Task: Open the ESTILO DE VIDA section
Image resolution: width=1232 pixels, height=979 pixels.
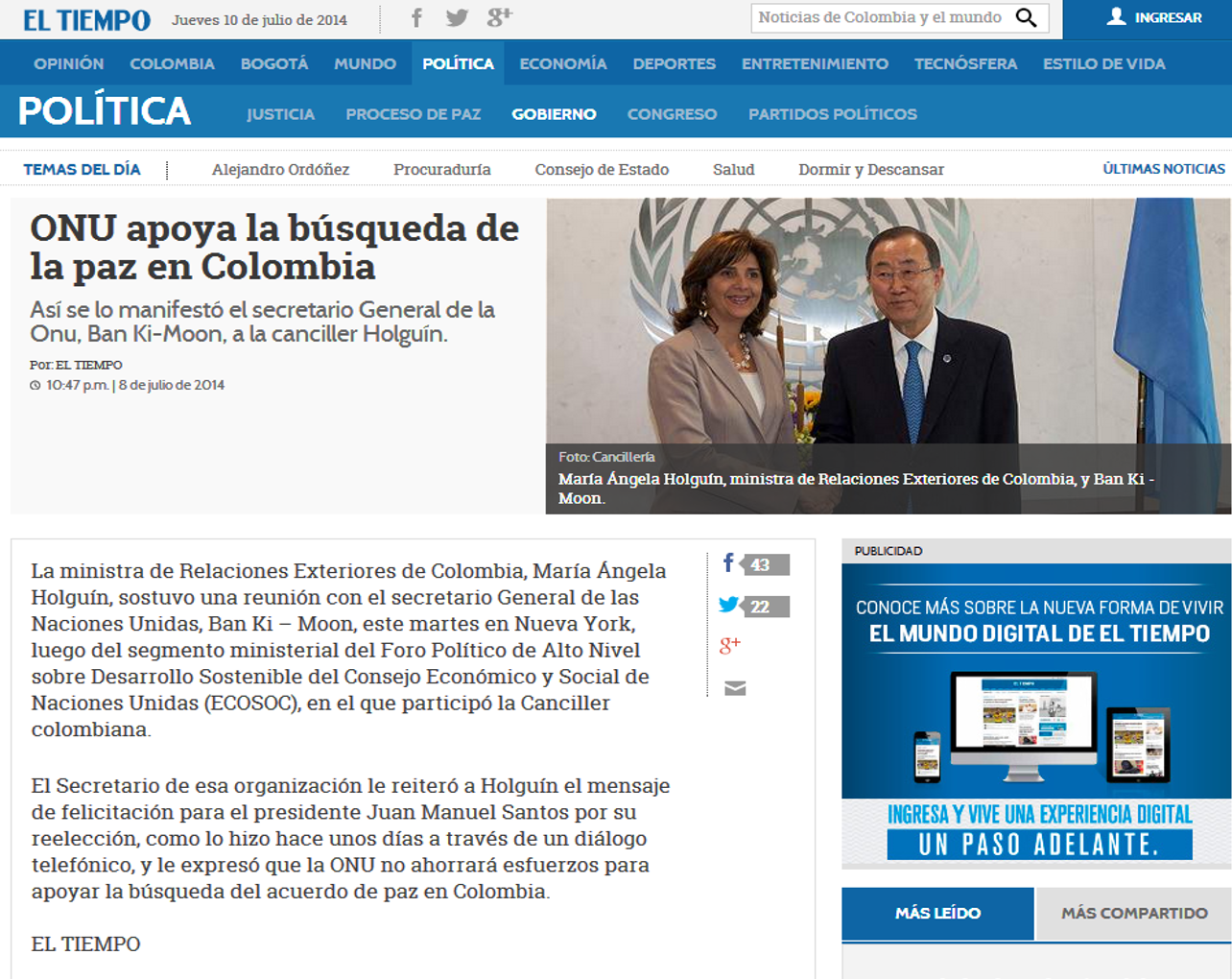Action: (1104, 63)
